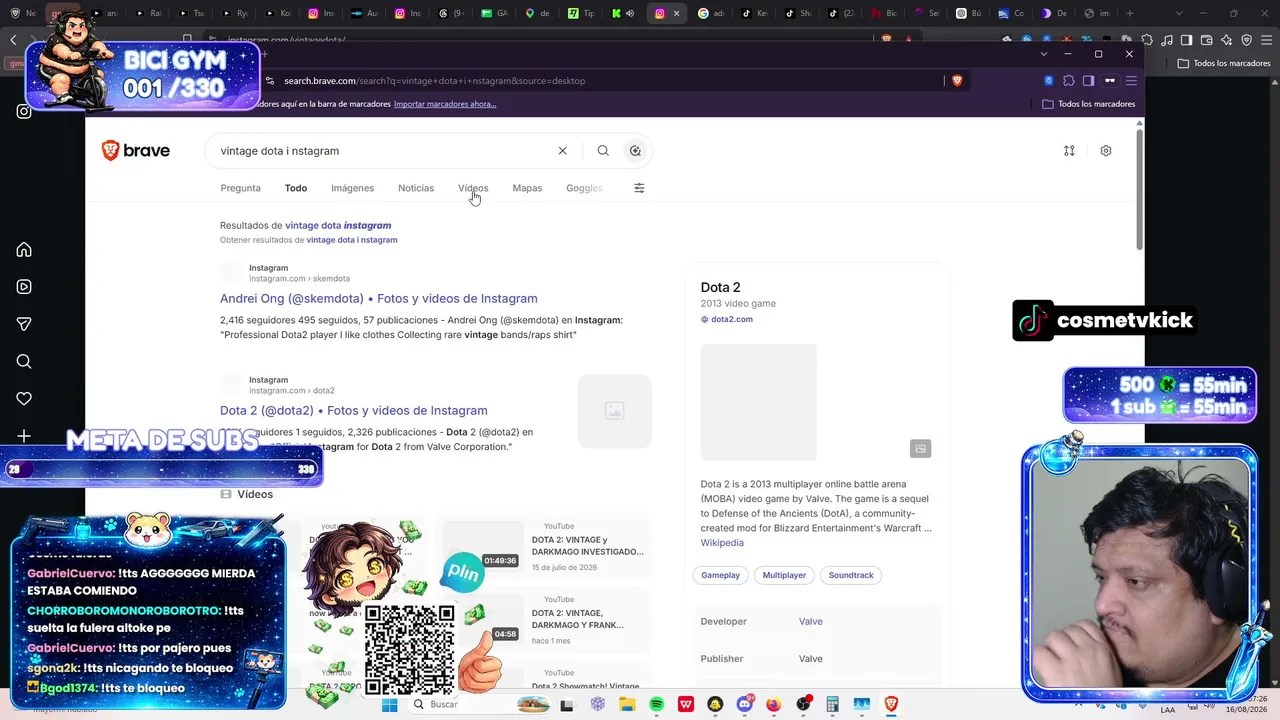Open Brave Search settings gear
The height and width of the screenshot is (720, 1280).
point(1106,151)
